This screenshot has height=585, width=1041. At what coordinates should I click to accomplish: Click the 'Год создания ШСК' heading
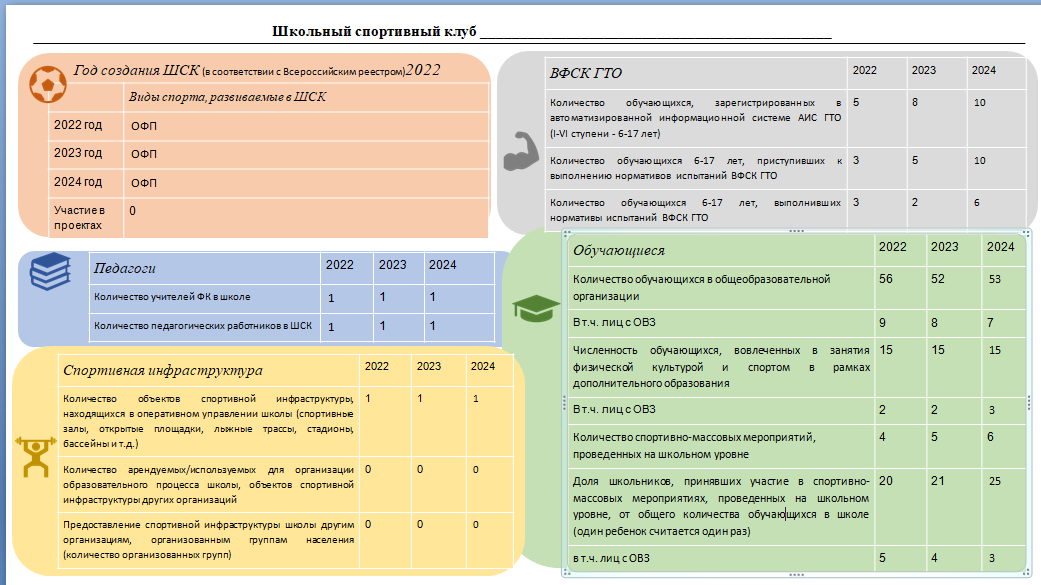click(136, 70)
